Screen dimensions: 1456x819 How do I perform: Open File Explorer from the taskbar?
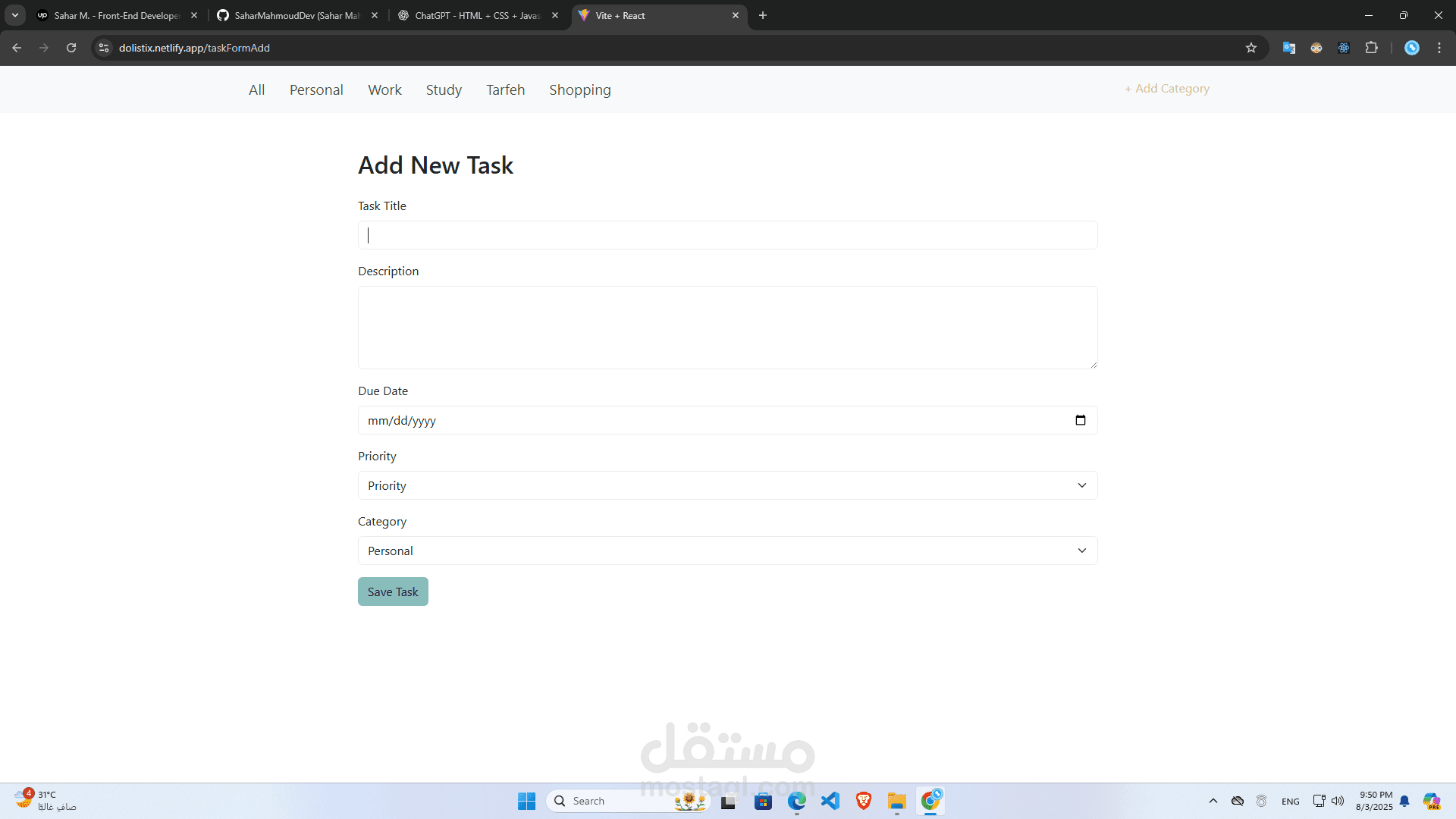click(897, 801)
